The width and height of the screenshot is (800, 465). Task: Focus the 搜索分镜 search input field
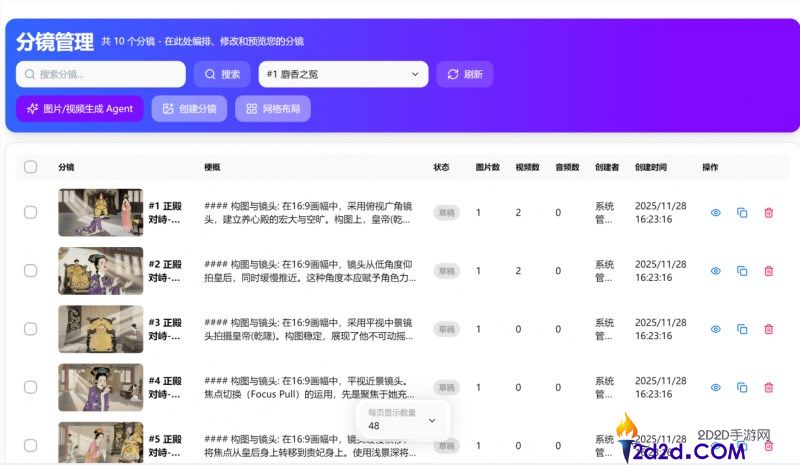[101, 75]
